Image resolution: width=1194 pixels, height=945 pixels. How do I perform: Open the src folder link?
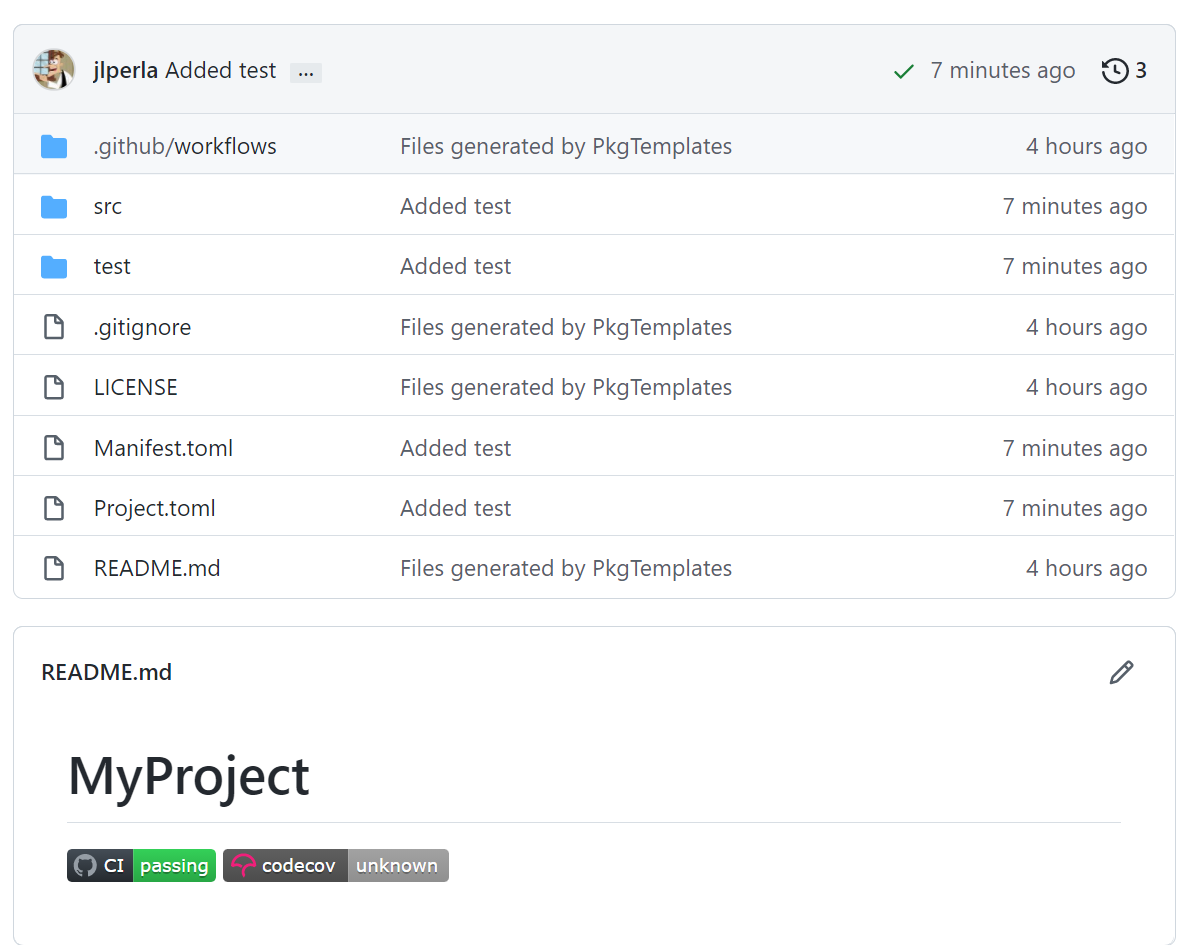108,207
